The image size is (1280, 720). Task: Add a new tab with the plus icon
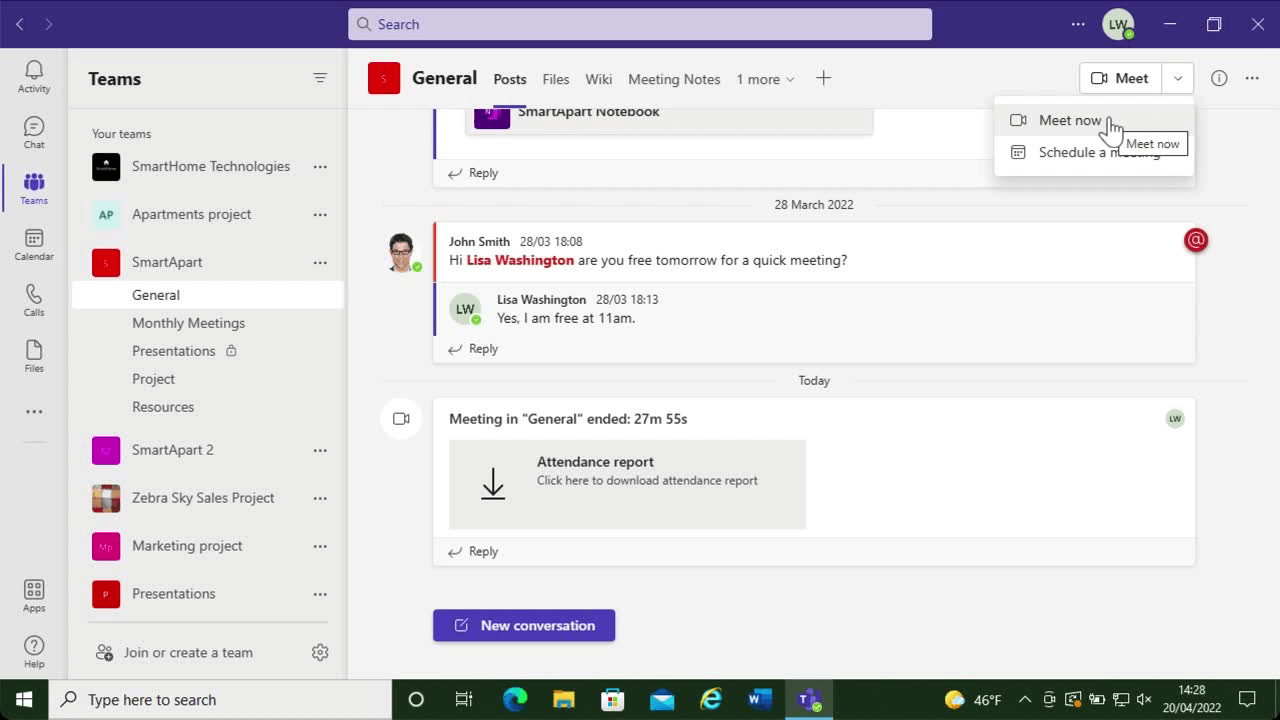(823, 78)
